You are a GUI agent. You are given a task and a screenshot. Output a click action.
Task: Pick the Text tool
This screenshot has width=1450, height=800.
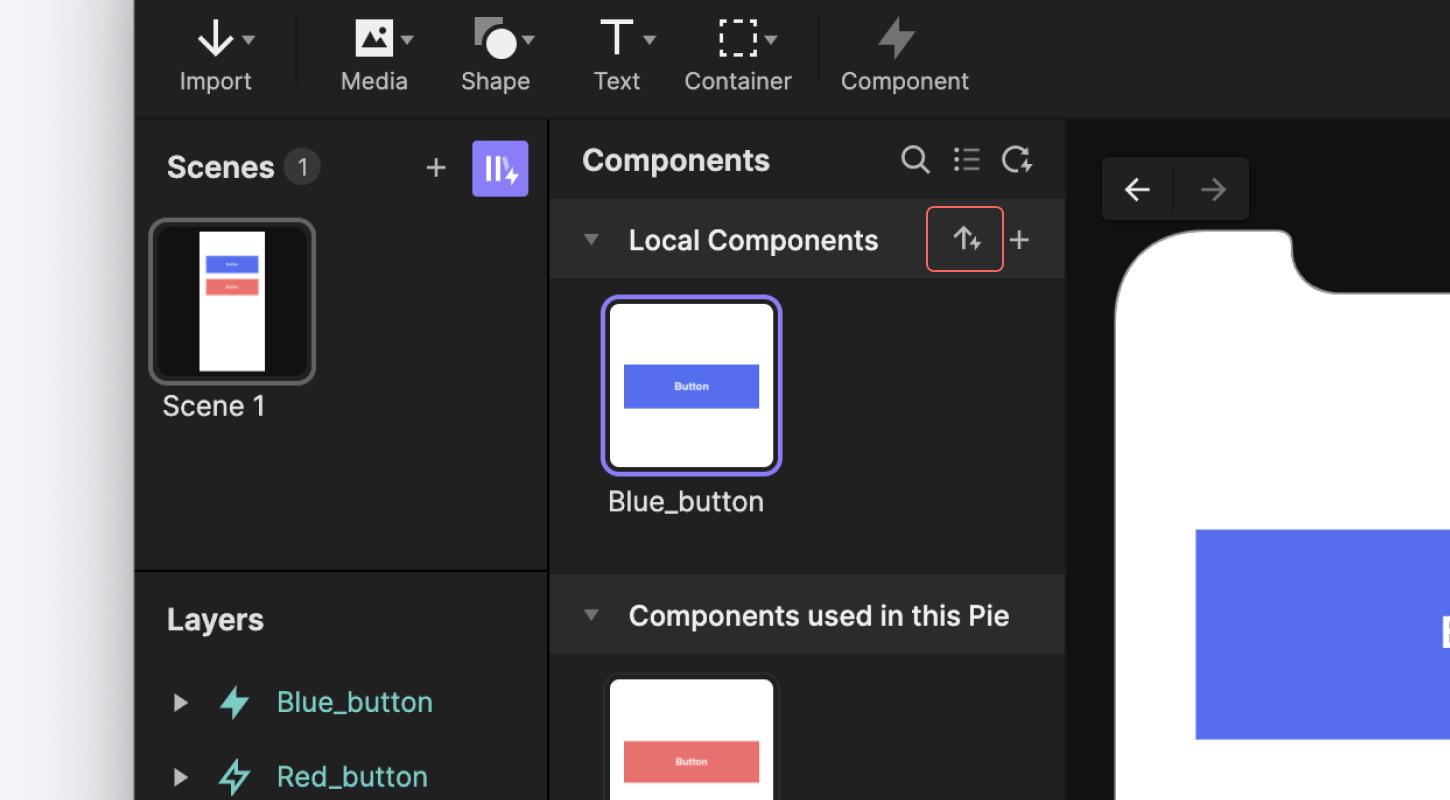pos(616,40)
